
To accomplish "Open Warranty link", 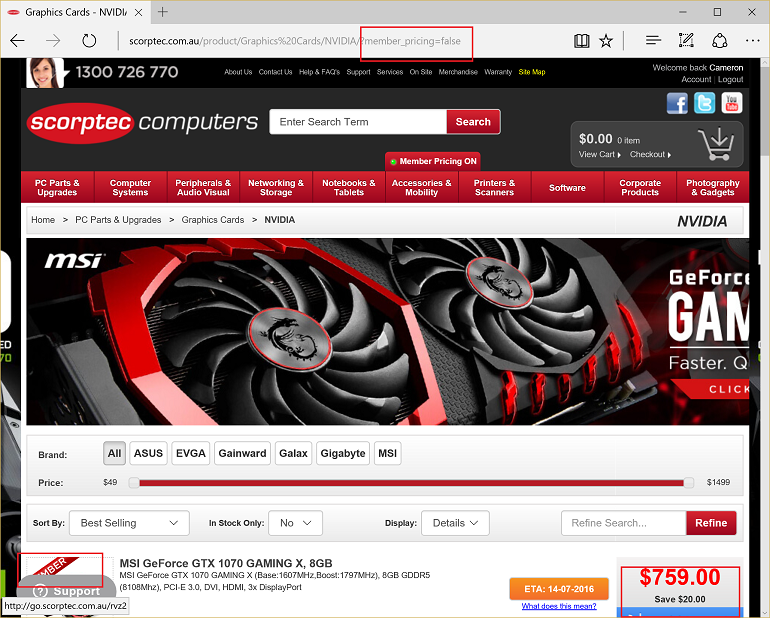I will coord(498,72).
